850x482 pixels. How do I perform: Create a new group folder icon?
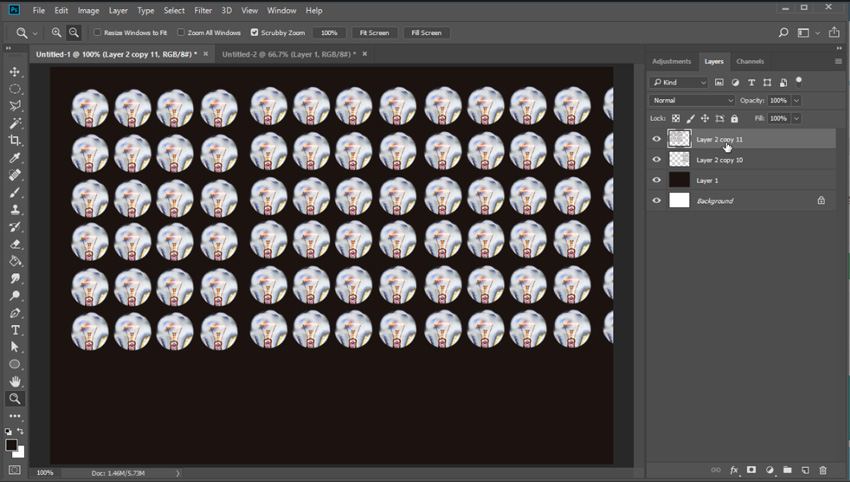click(787, 470)
